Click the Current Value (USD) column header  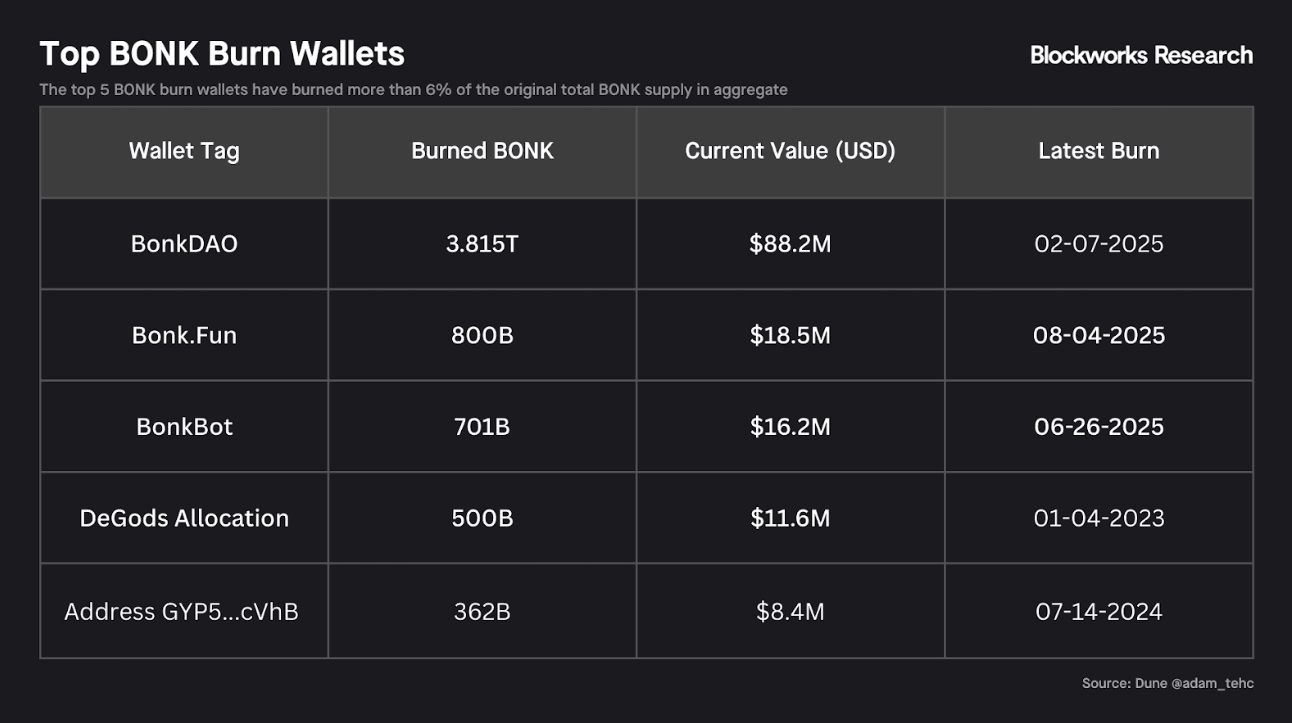(790, 151)
